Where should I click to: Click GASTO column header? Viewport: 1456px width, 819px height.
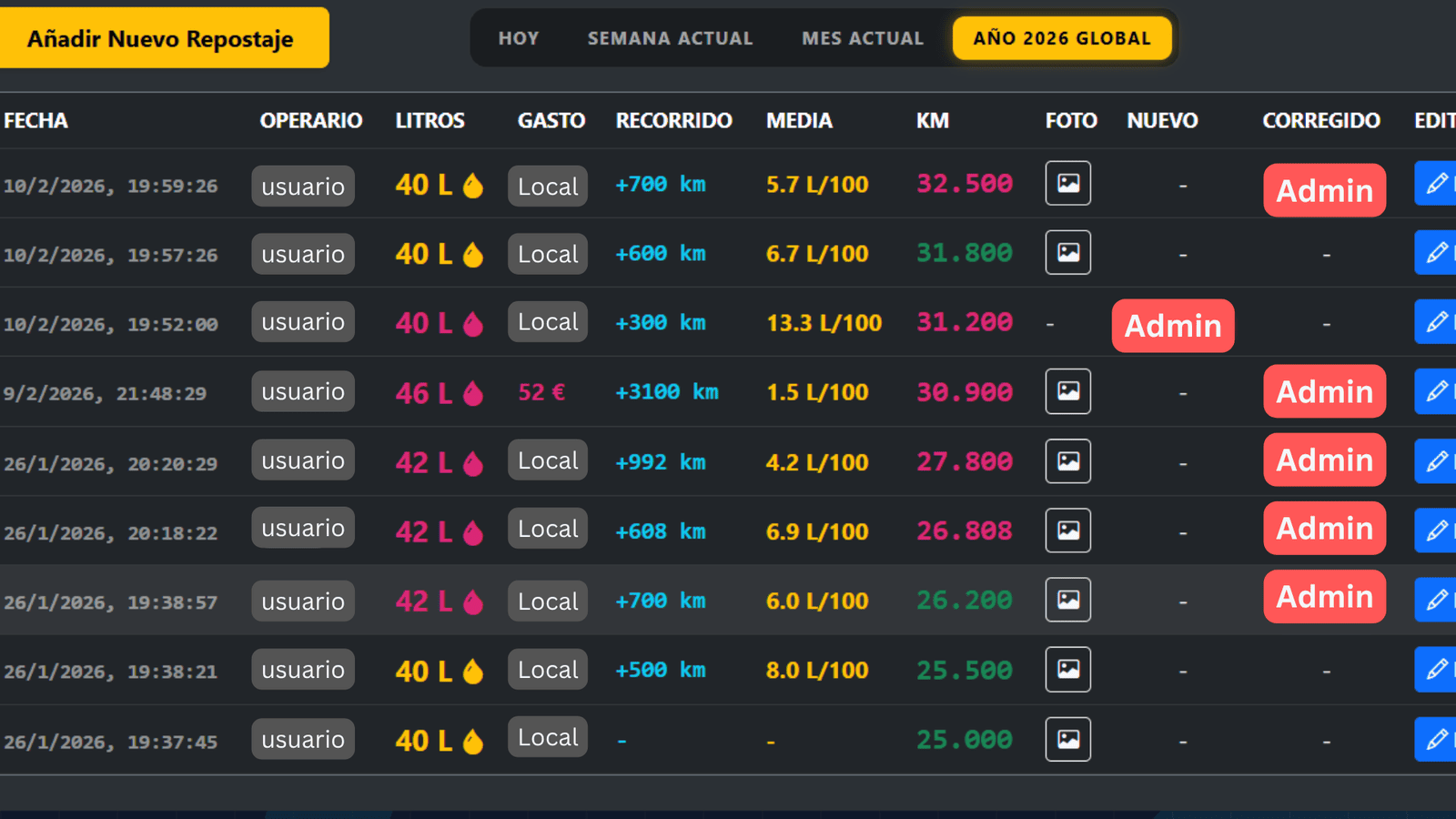pyautogui.click(x=551, y=120)
